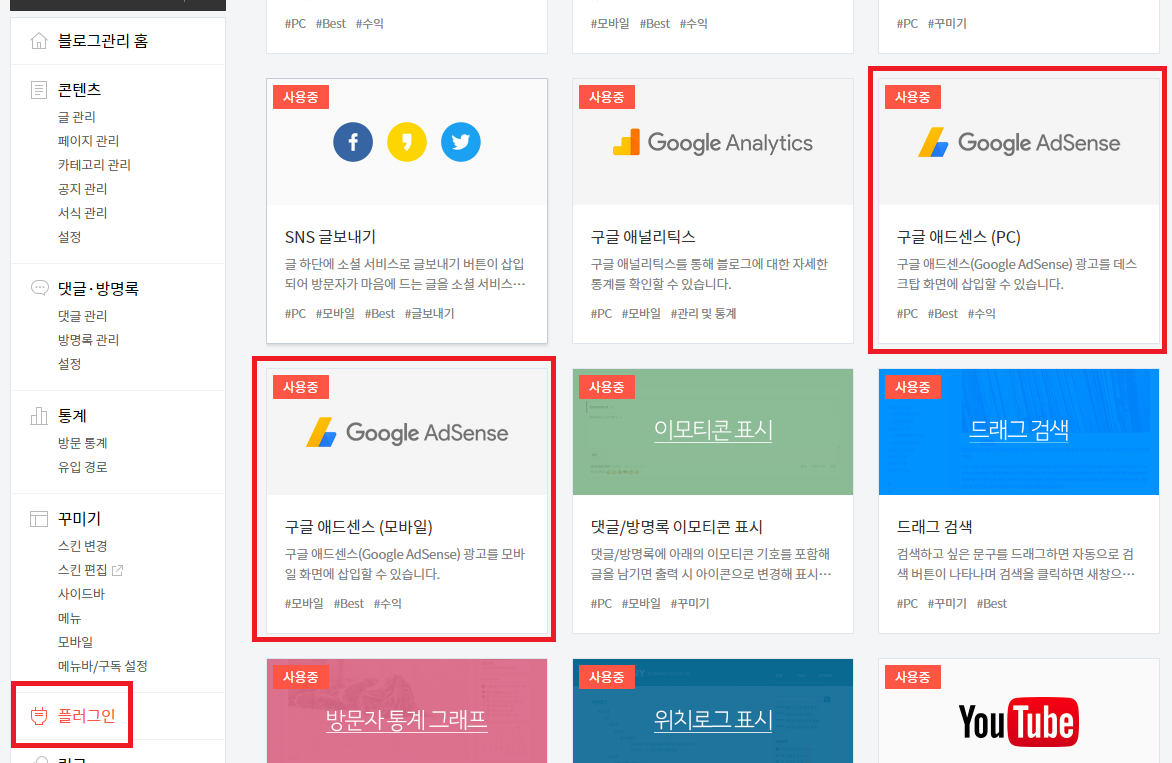Click the Google AdSense logo in 모바일 card

tap(407, 432)
